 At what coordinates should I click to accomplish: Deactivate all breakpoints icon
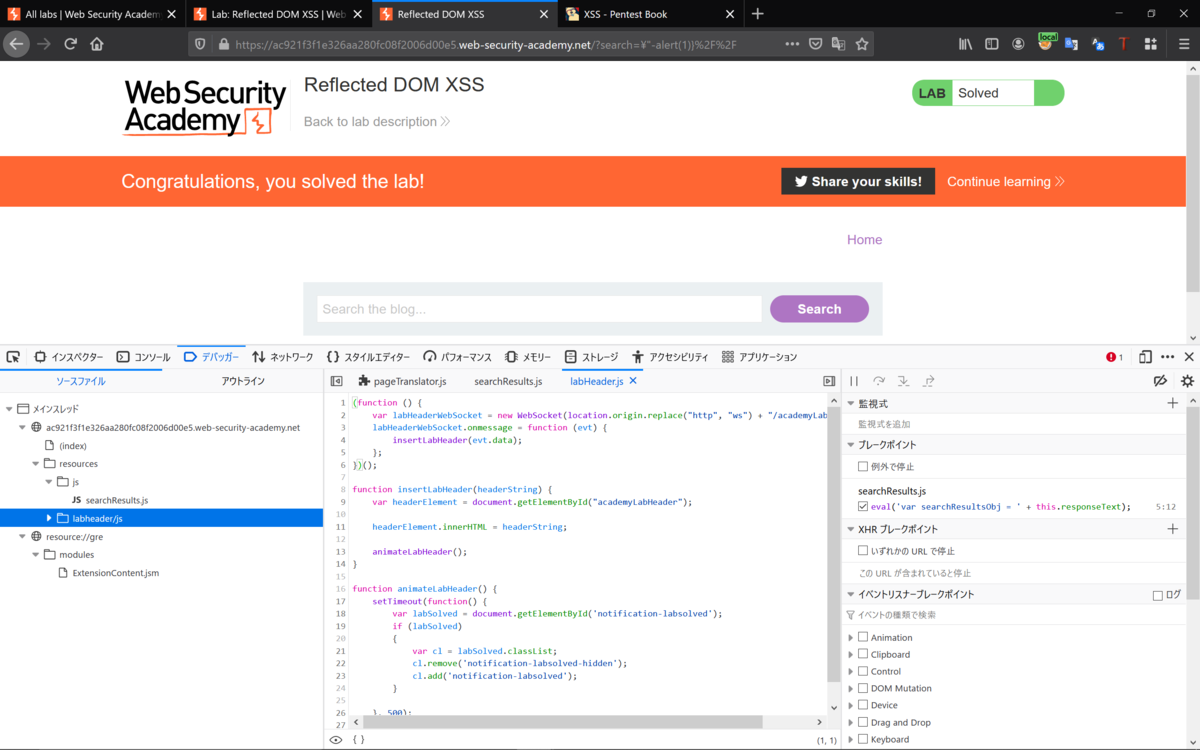[1160, 381]
